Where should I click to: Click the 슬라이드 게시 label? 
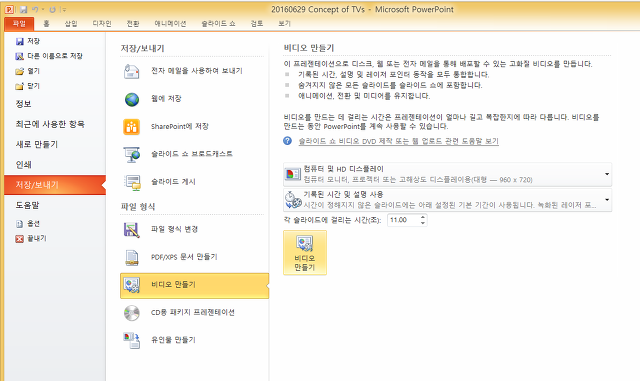click(x=173, y=182)
